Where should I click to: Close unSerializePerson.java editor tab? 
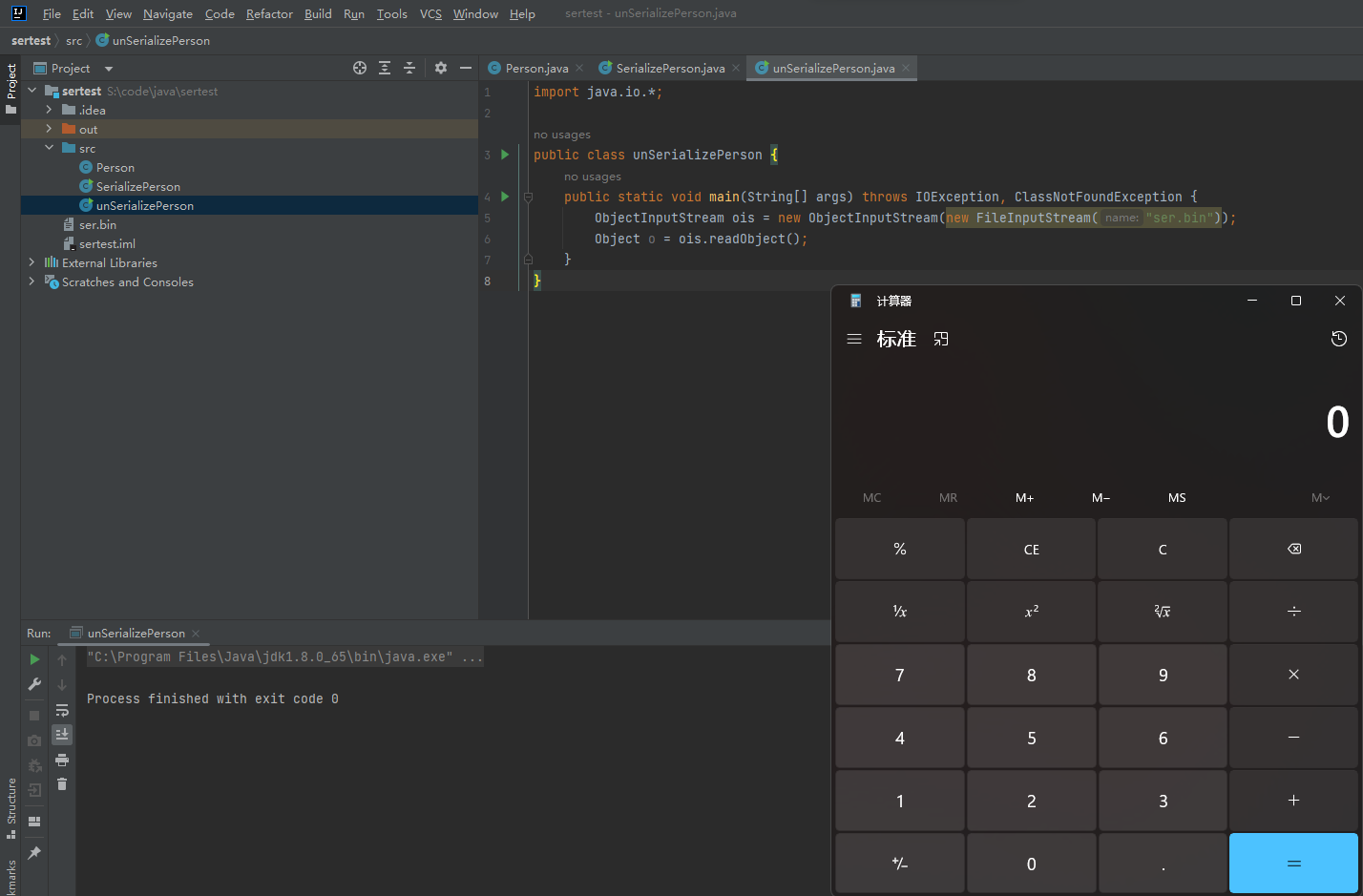pyautogui.click(x=905, y=68)
